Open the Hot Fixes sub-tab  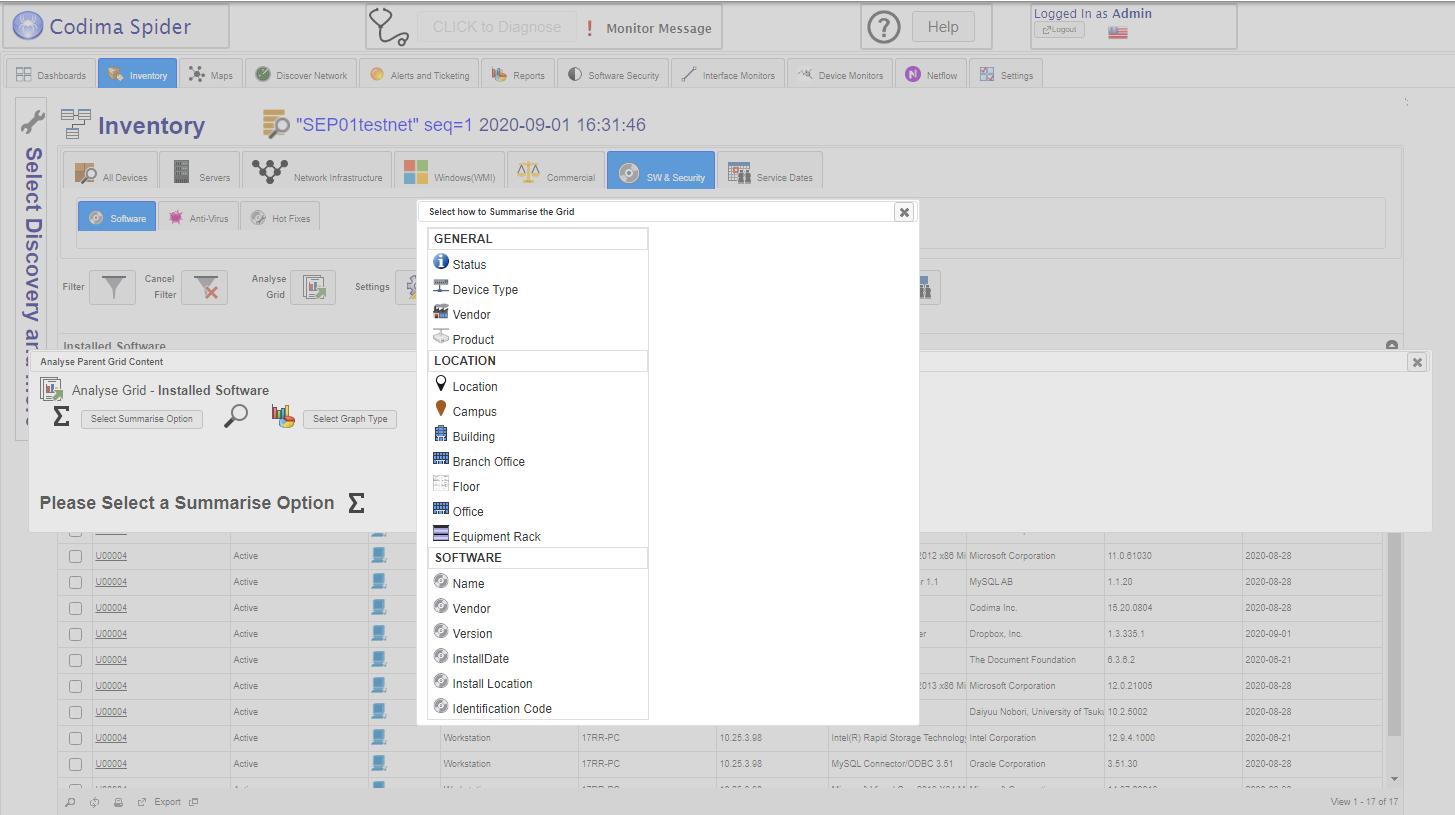280,217
